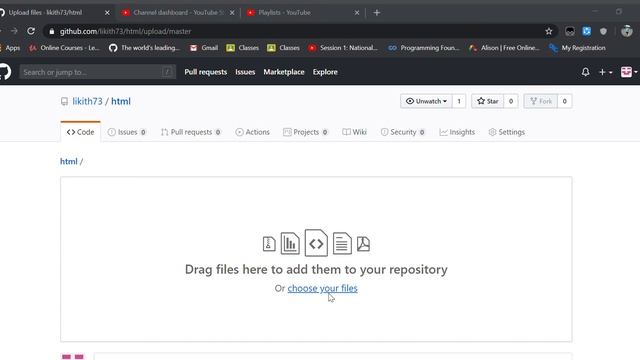Screen dimensions: 640x360
Task: Click the choose your files link
Action: point(322,288)
